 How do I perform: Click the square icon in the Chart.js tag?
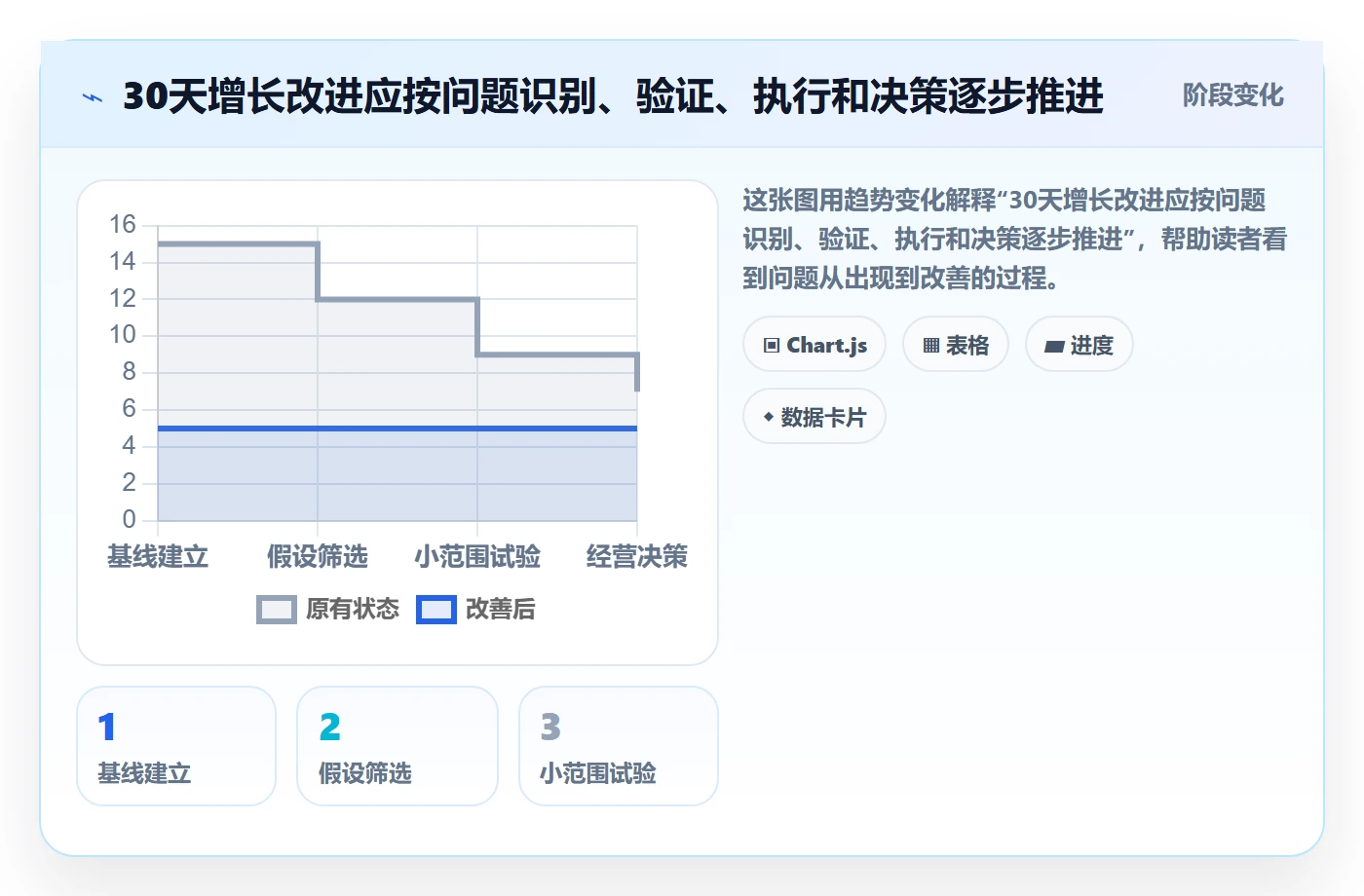(772, 346)
